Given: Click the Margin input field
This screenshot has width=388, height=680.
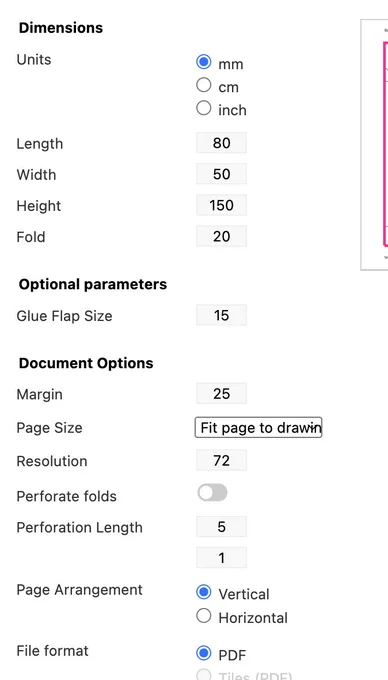Looking at the screenshot, I should point(222,394).
